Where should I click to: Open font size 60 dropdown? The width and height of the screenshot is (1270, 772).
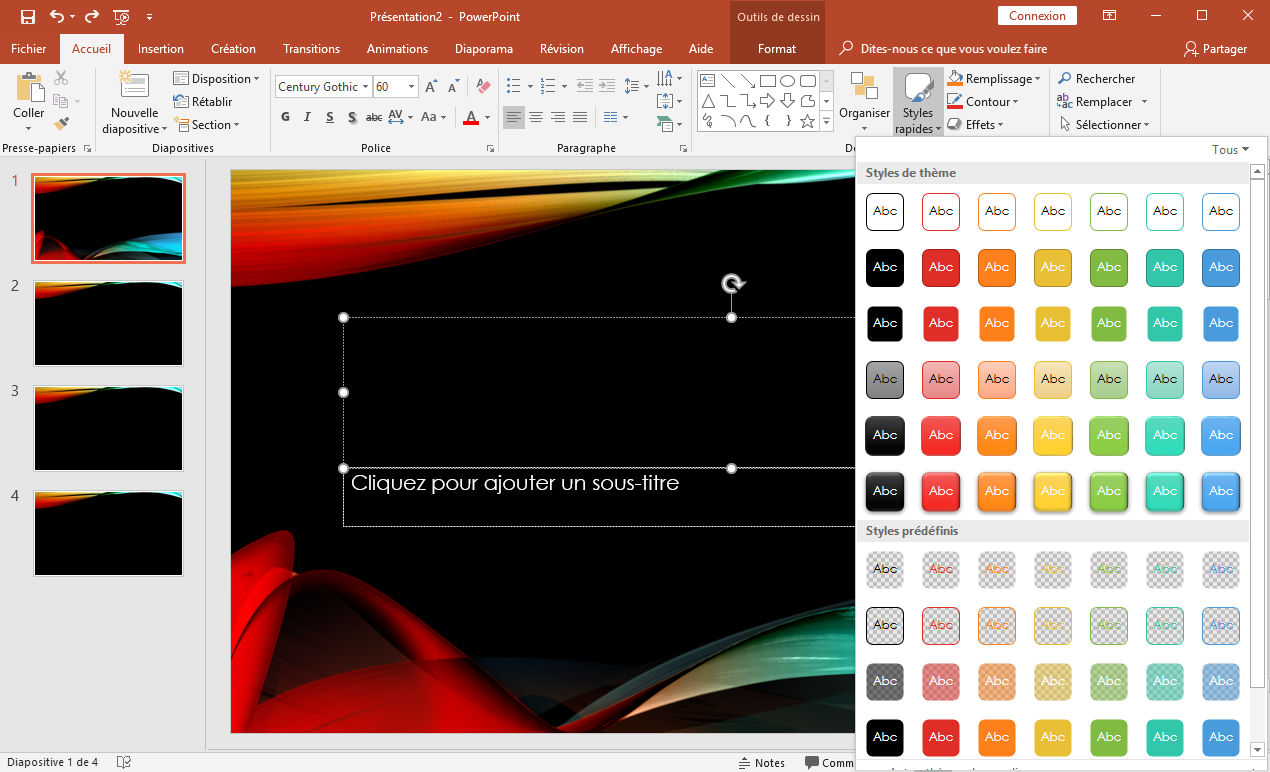point(411,87)
